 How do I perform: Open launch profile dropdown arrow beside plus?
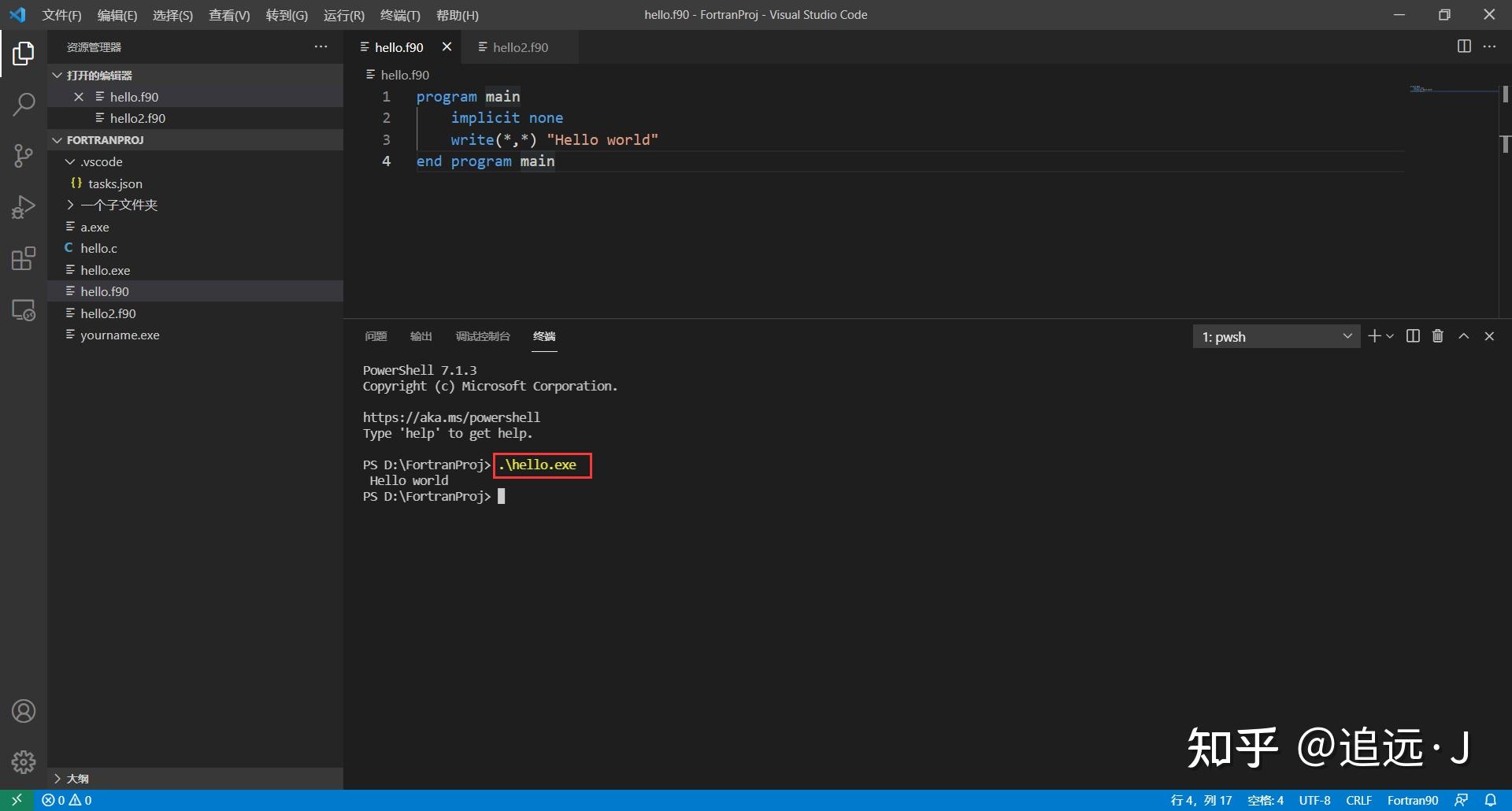click(1390, 336)
